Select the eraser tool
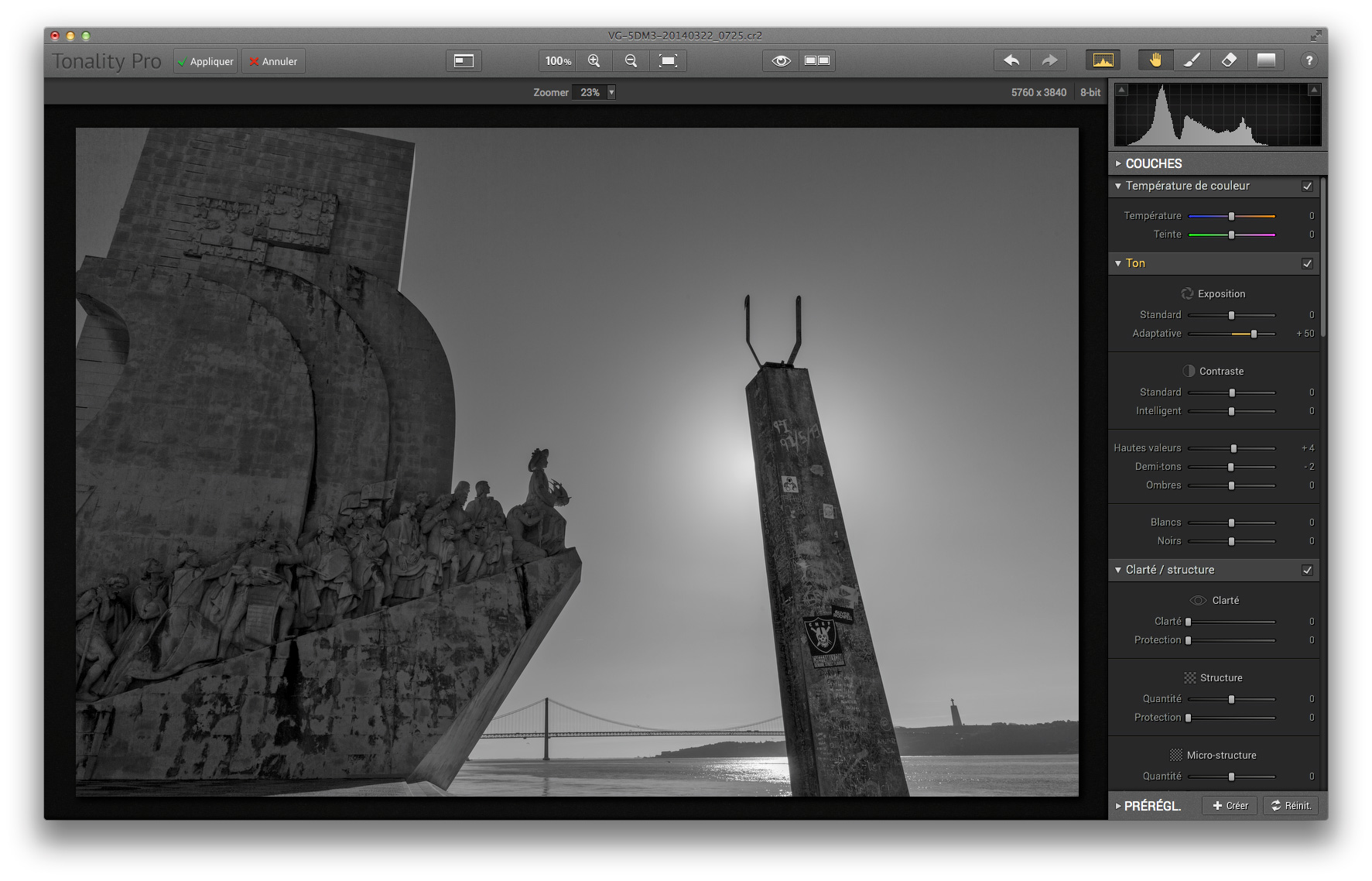1372x881 pixels. click(x=1229, y=60)
